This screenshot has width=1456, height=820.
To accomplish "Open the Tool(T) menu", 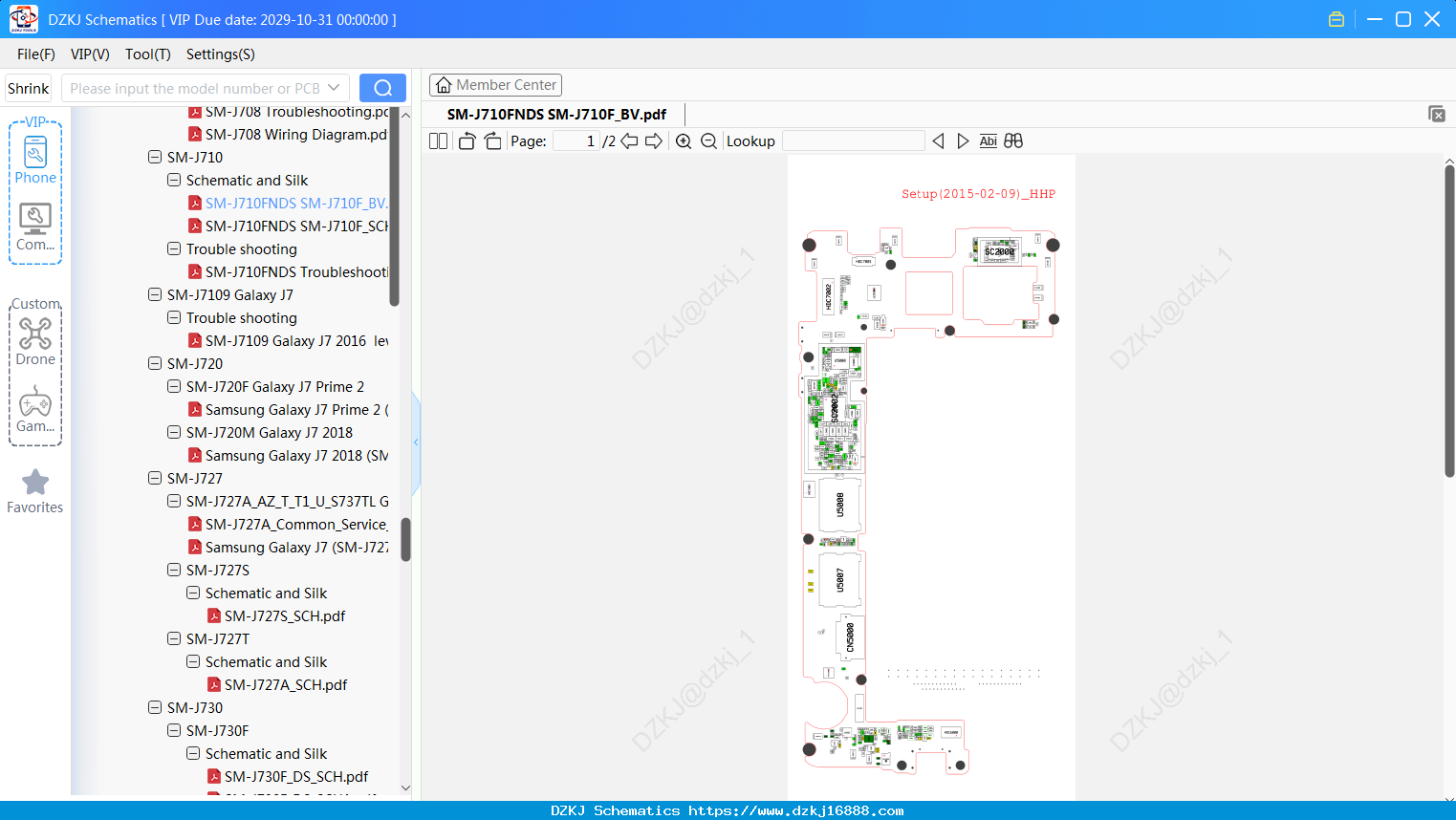I will [x=148, y=54].
